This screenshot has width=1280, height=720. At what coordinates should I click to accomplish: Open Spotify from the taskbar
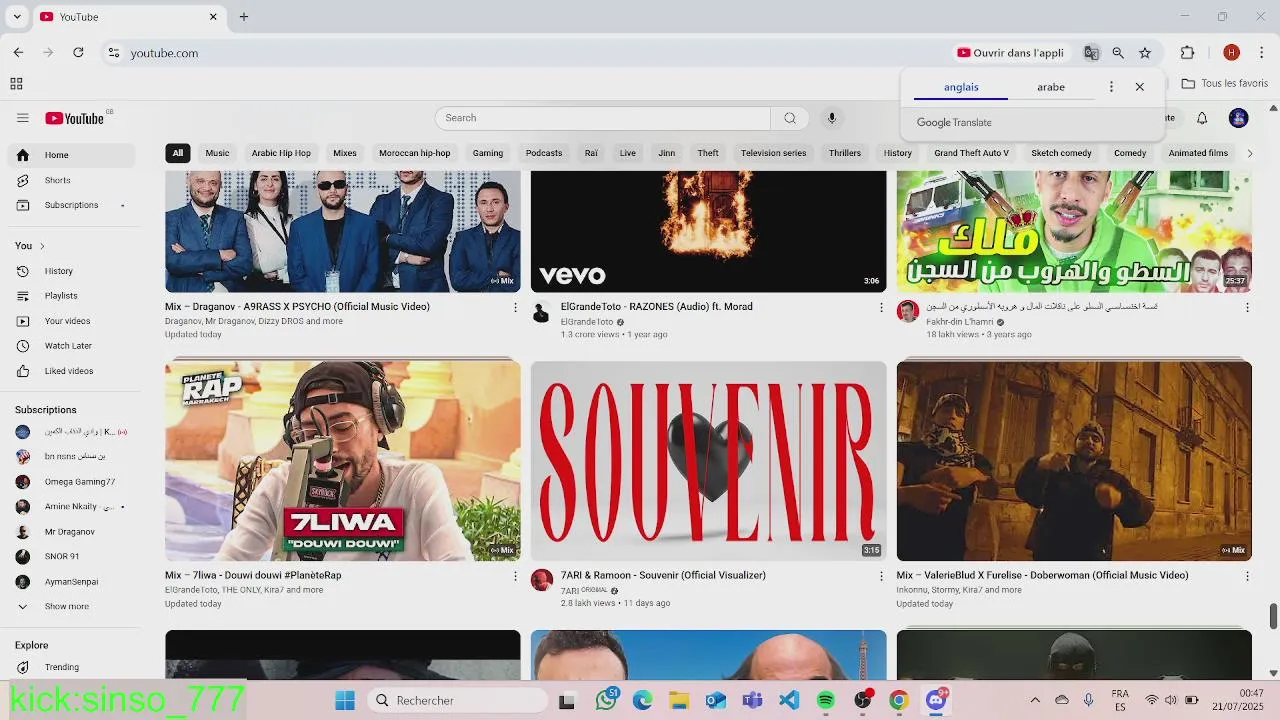pyautogui.click(x=825, y=700)
